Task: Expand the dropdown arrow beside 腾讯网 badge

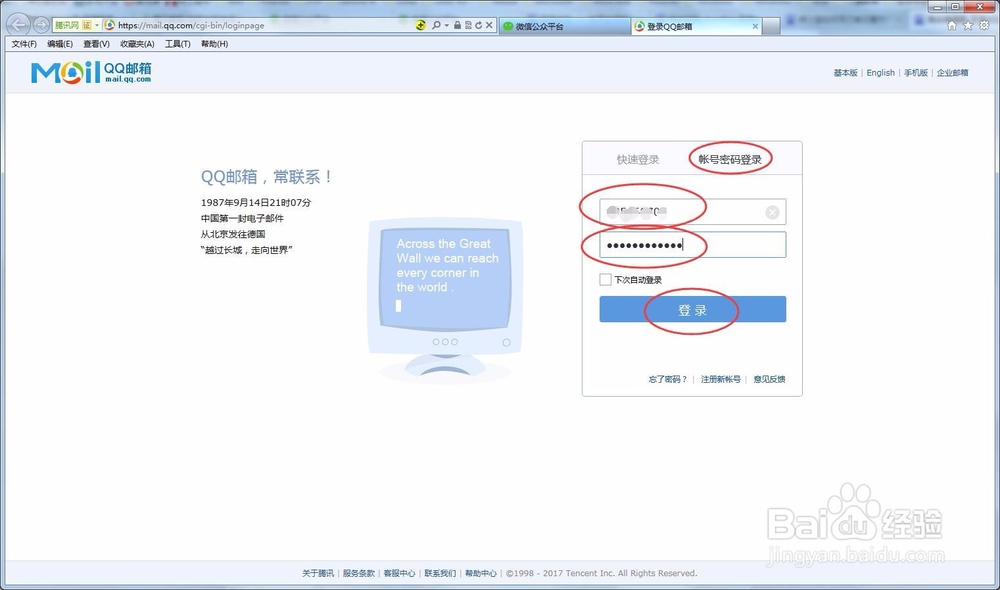Action: pyautogui.click(x=97, y=26)
